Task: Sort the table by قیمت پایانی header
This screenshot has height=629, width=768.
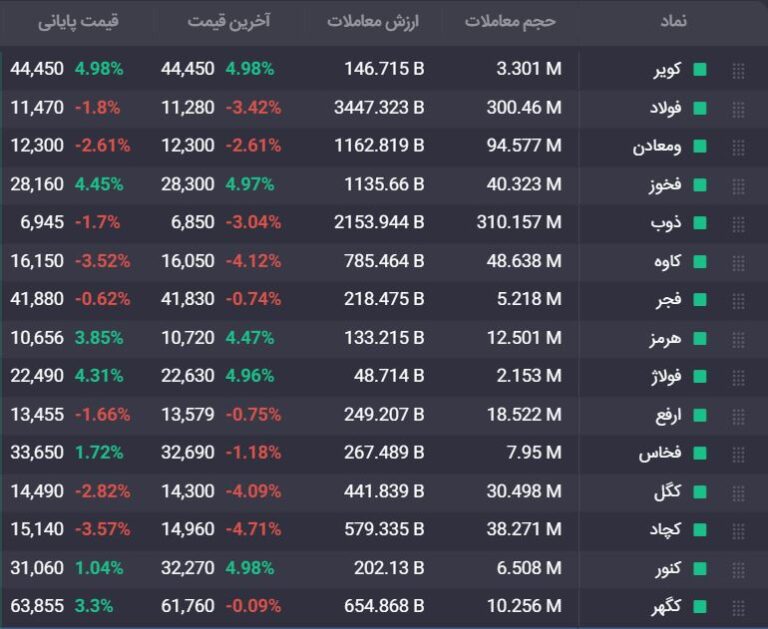Action: [x=78, y=21]
